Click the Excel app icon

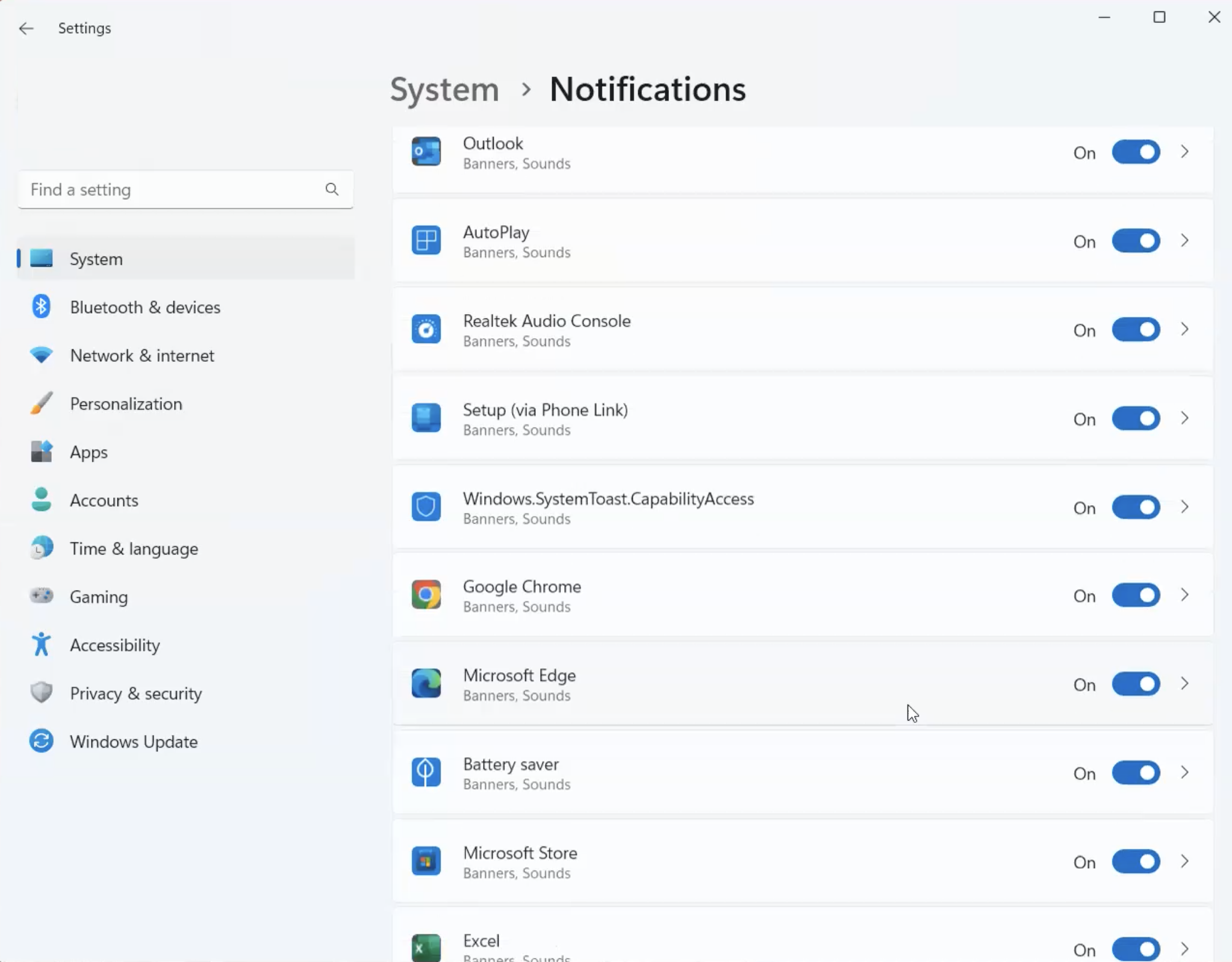point(426,948)
